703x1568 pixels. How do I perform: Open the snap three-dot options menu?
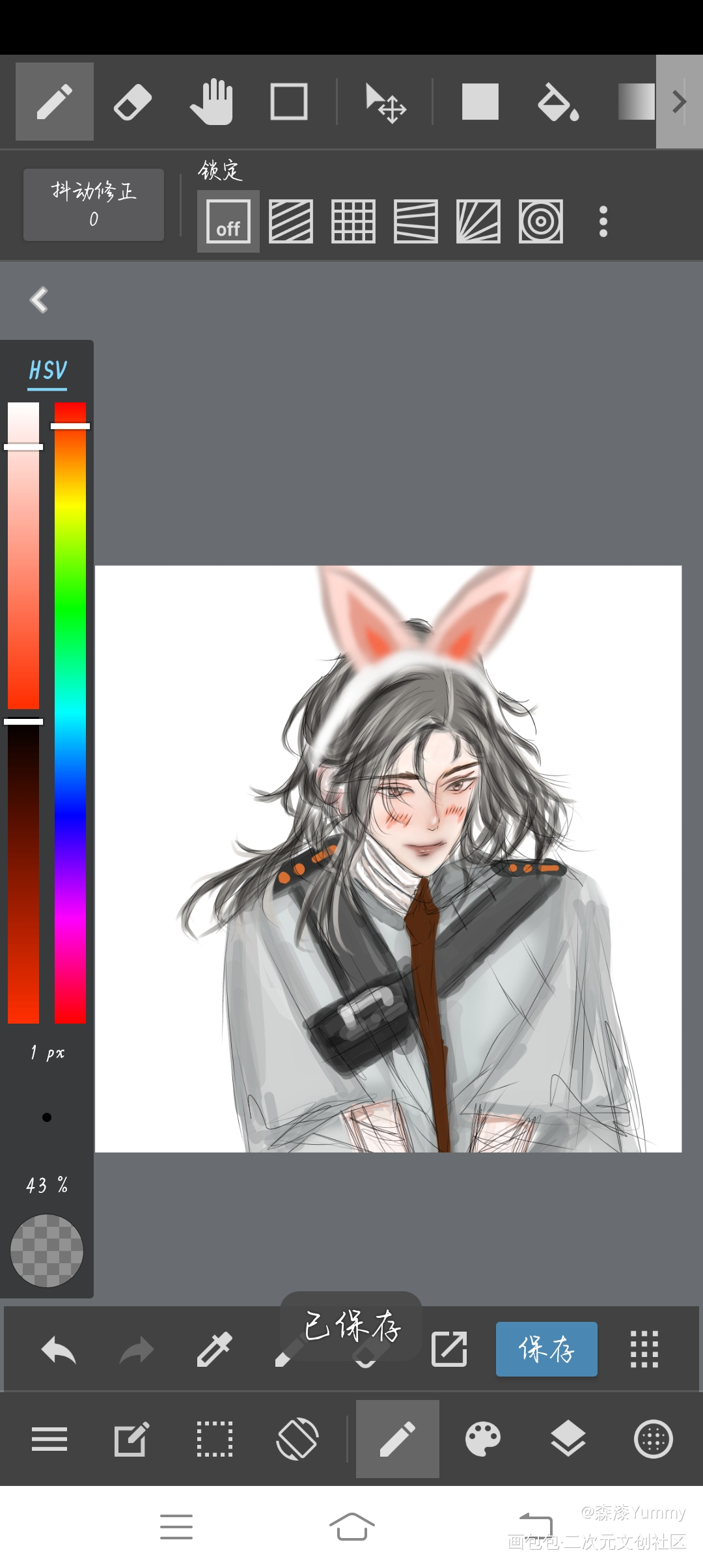point(603,222)
